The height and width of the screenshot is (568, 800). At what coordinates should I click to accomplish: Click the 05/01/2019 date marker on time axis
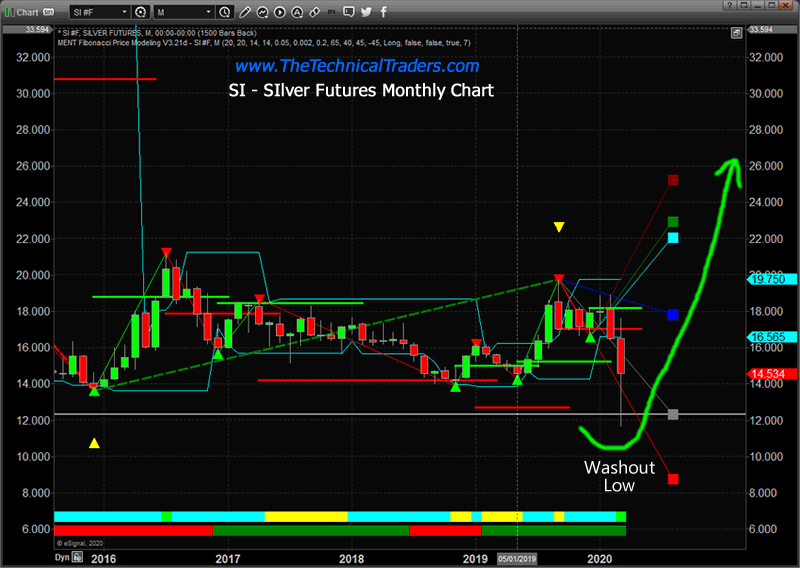click(517, 559)
